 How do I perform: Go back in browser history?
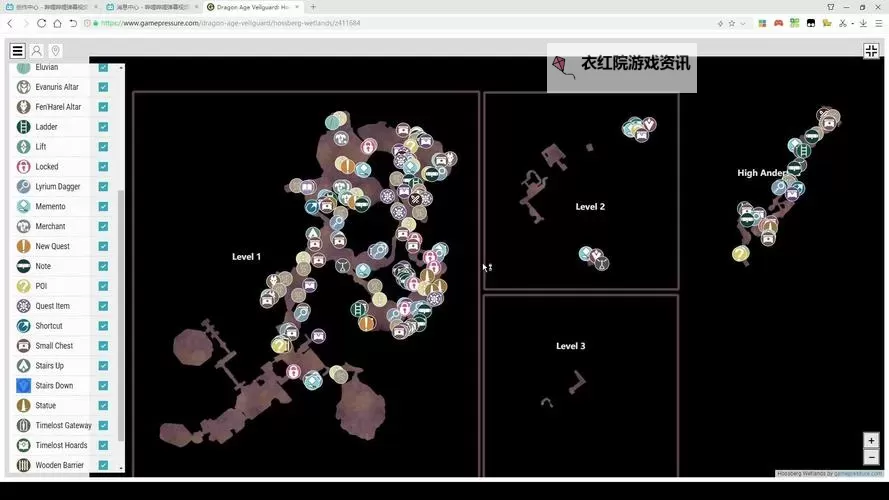click(x=10, y=23)
